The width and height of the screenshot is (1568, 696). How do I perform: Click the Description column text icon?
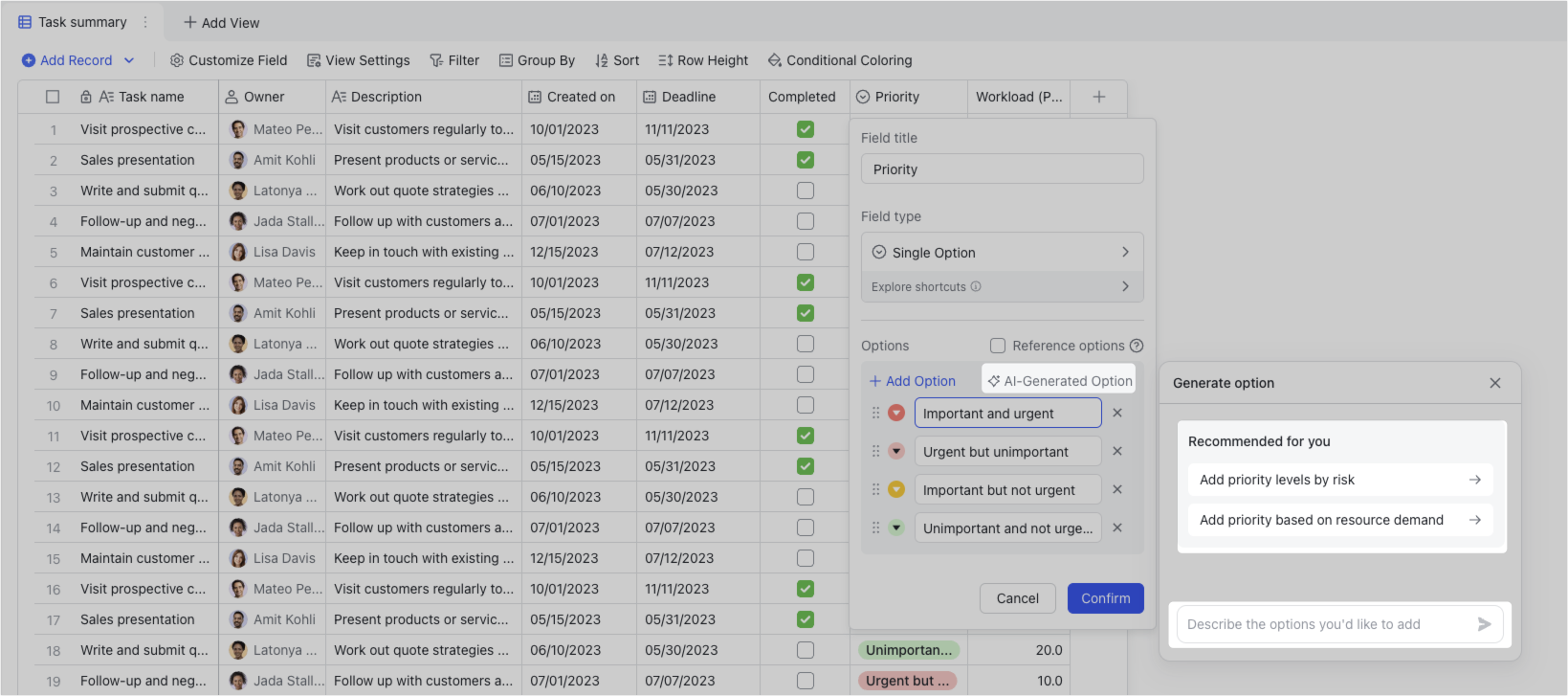pos(339,97)
